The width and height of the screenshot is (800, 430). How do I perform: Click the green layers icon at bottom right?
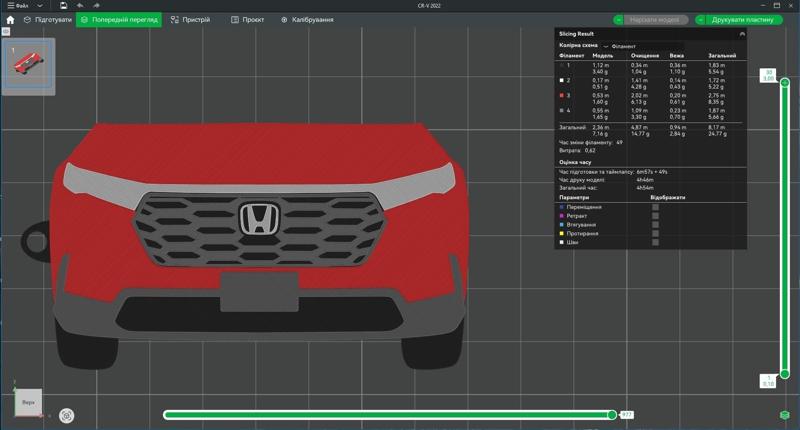point(786,415)
